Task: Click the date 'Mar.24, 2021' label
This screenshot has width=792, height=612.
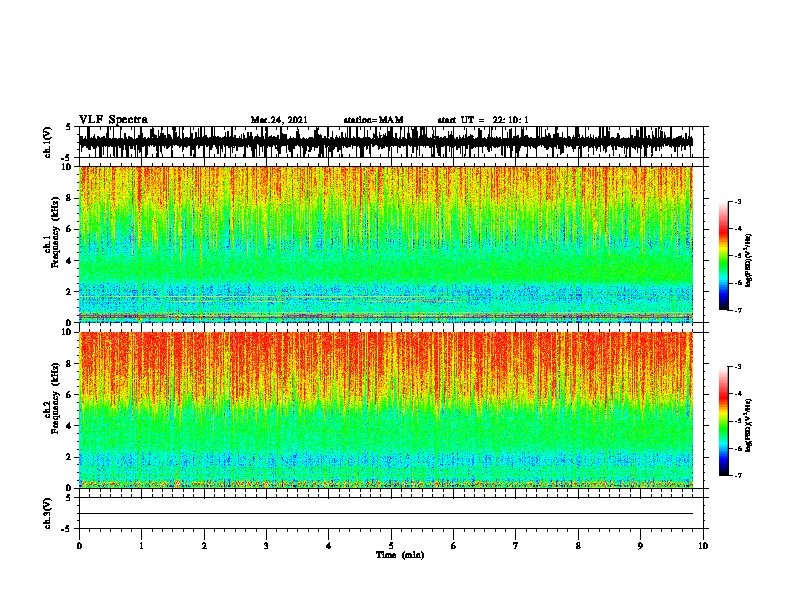Action: 279,120
